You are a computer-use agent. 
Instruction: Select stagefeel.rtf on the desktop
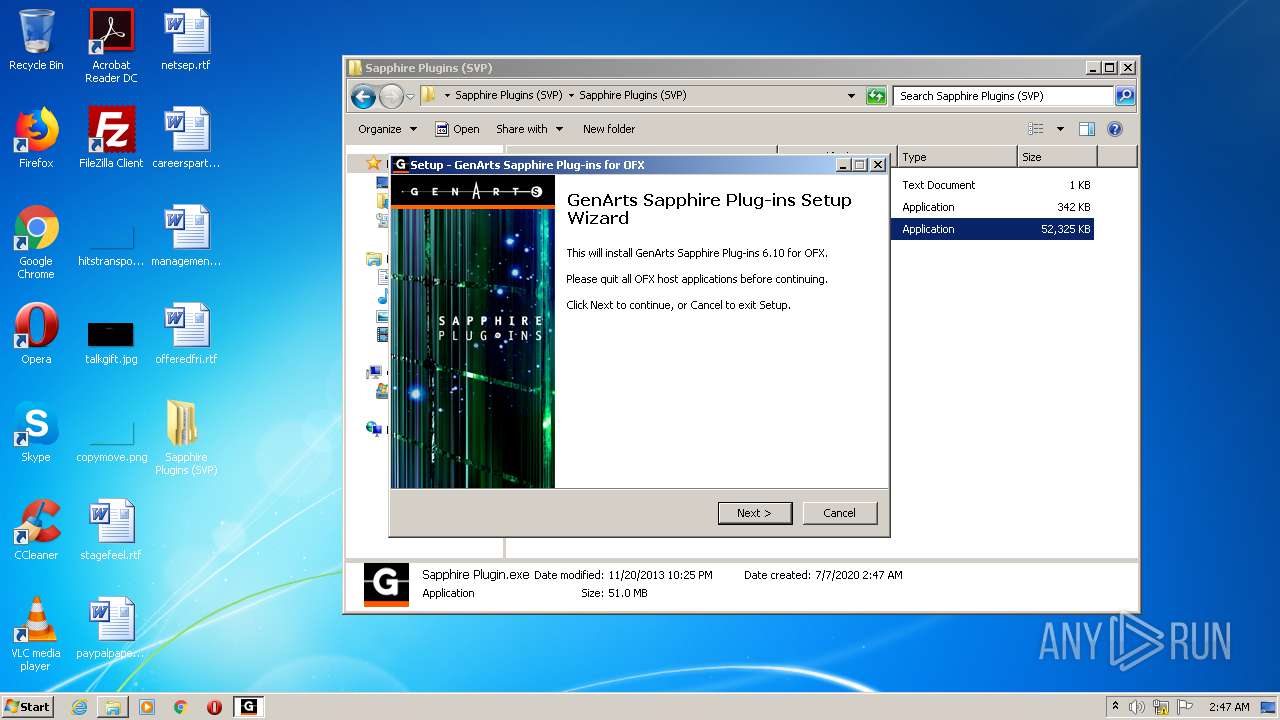(x=111, y=530)
